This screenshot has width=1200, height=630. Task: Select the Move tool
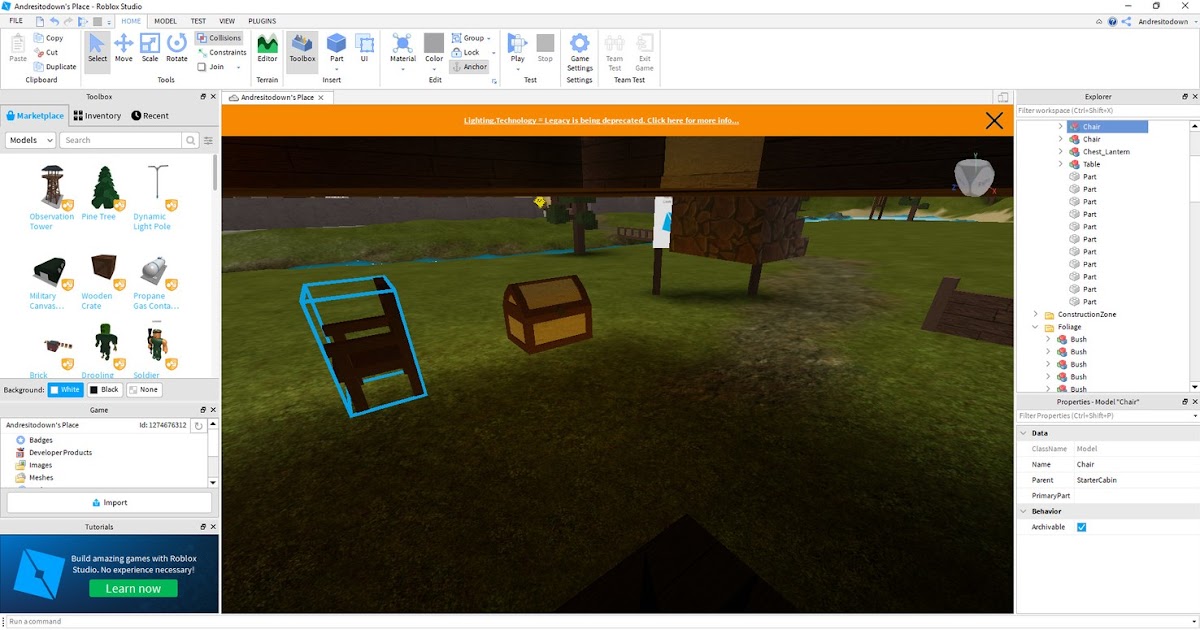[x=123, y=48]
